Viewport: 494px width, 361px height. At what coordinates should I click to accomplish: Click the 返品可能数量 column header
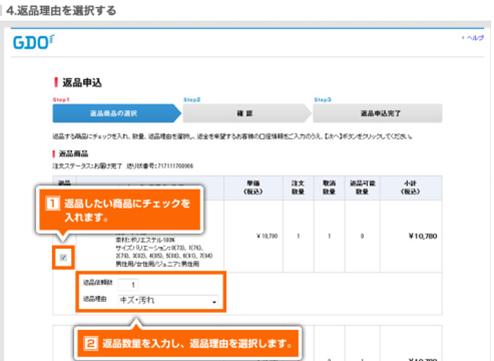362,187
